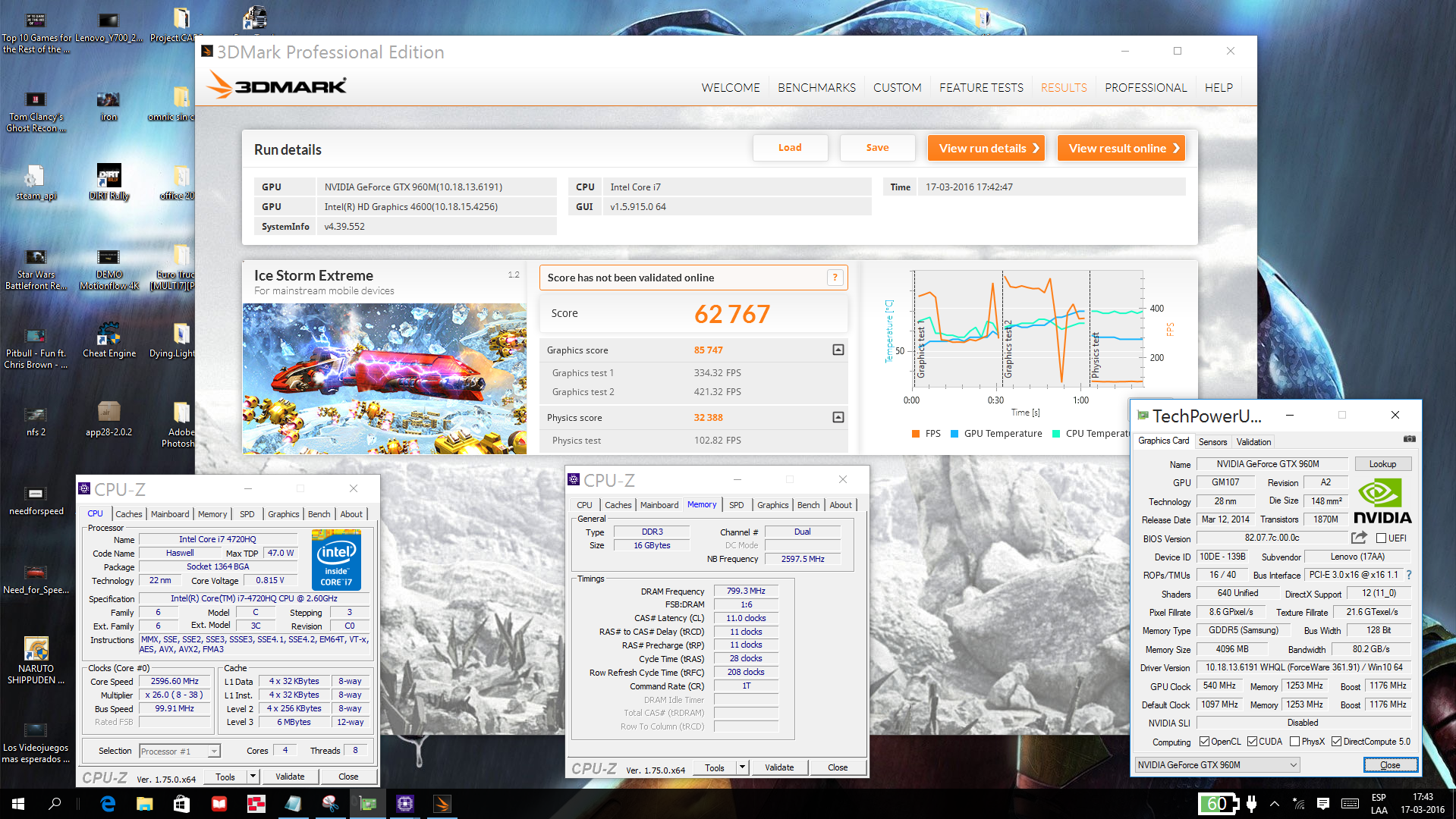Click the Save button in Run details

coord(877,148)
